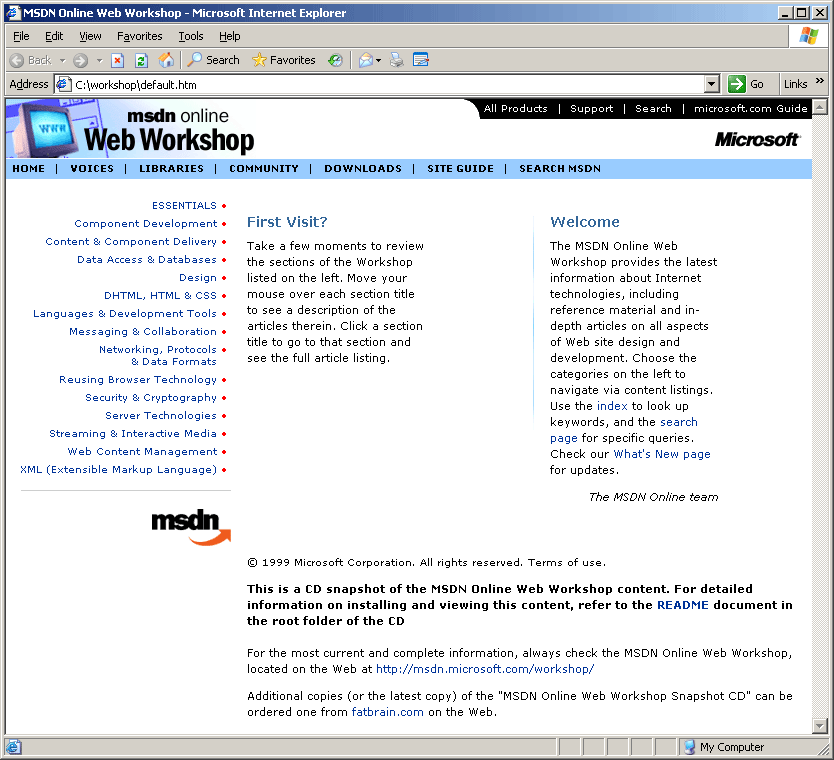Click the Stop loading icon

tap(118, 60)
